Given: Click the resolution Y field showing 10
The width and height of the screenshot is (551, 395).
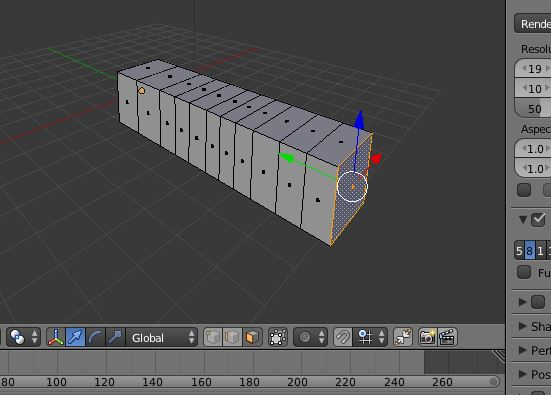Looking at the screenshot, I should [533, 89].
